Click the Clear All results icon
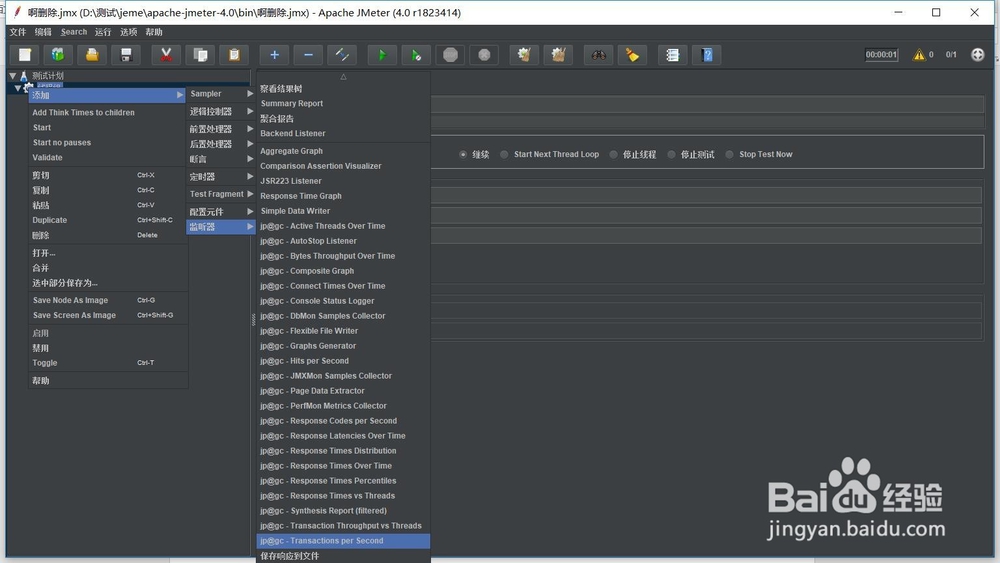The height and width of the screenshot is (563, 1000). pos(558,55)
